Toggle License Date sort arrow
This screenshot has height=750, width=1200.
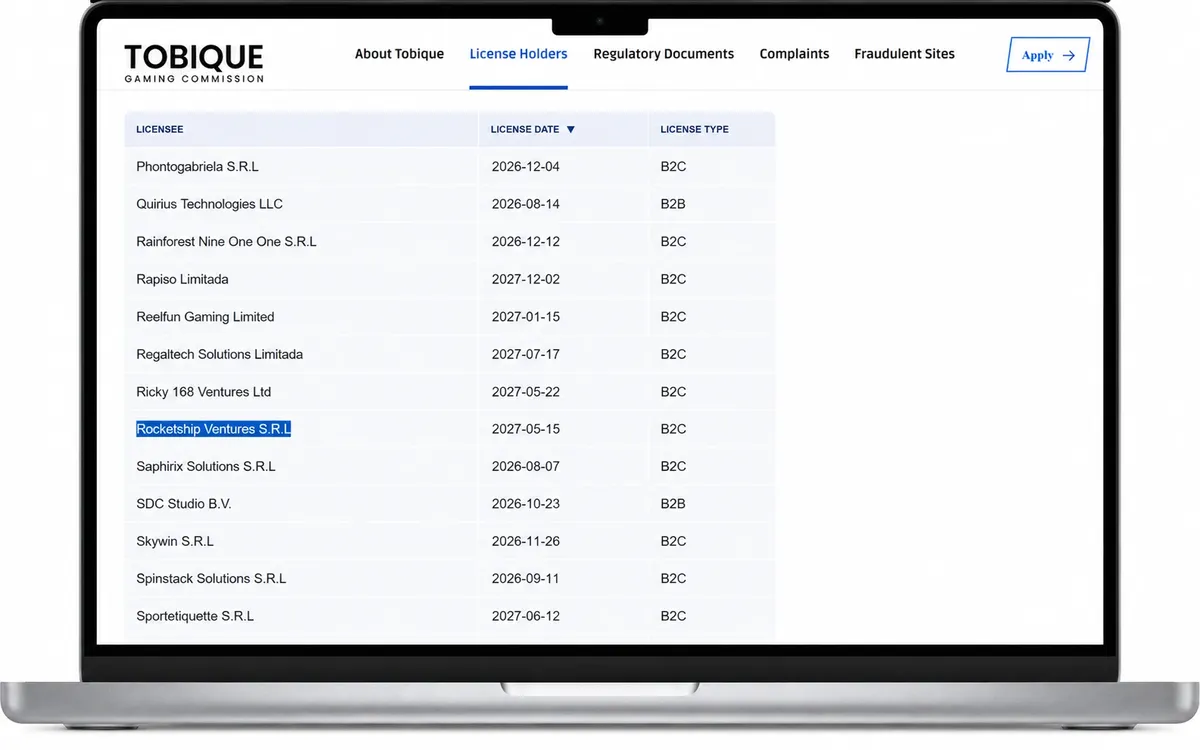[571, 129]
